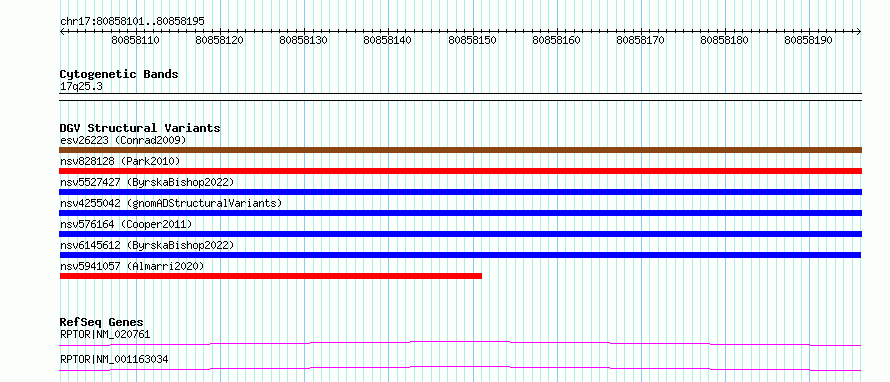Click the blue nsv4255042 variant bar
The image size is (890, 382).
[460, 213]
